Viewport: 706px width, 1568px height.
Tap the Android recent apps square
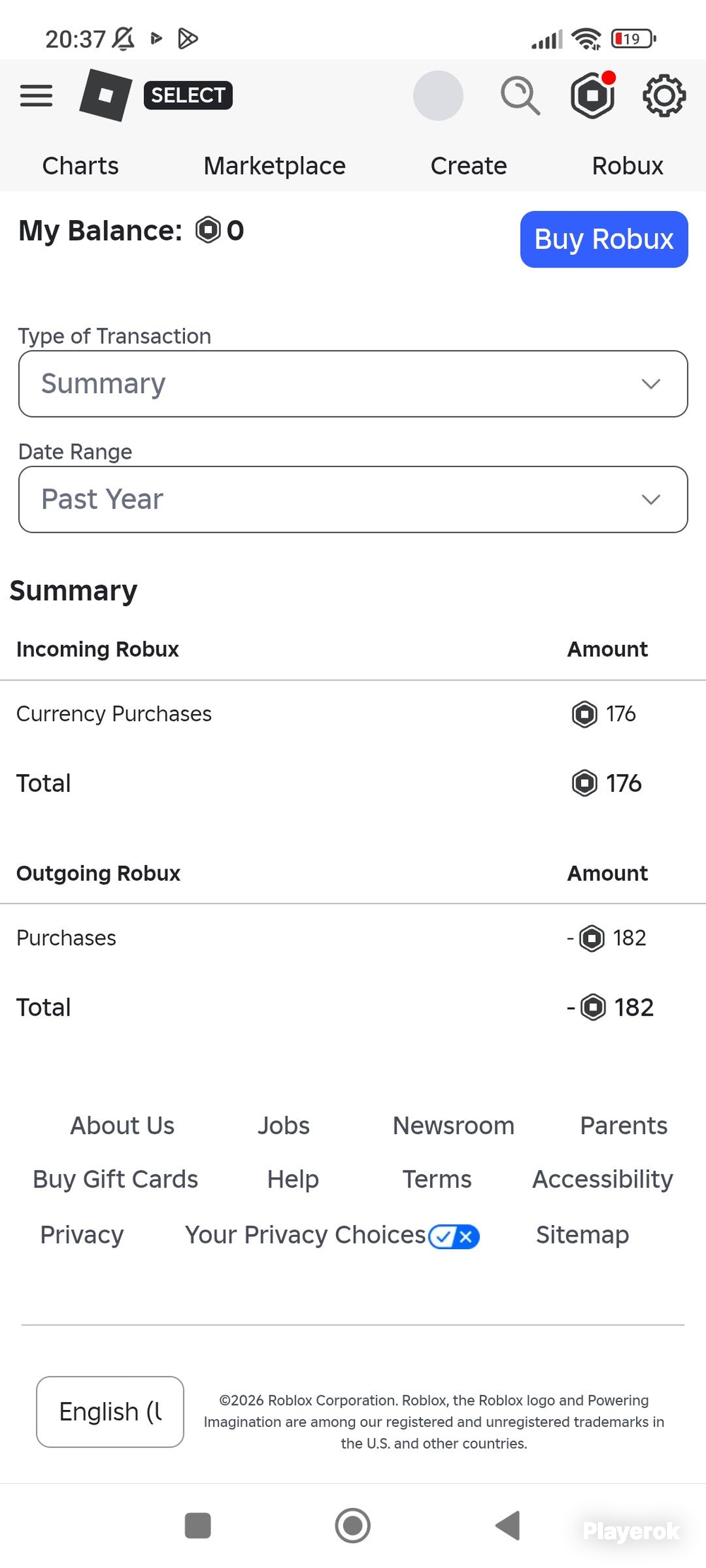tap(198, 1525)
